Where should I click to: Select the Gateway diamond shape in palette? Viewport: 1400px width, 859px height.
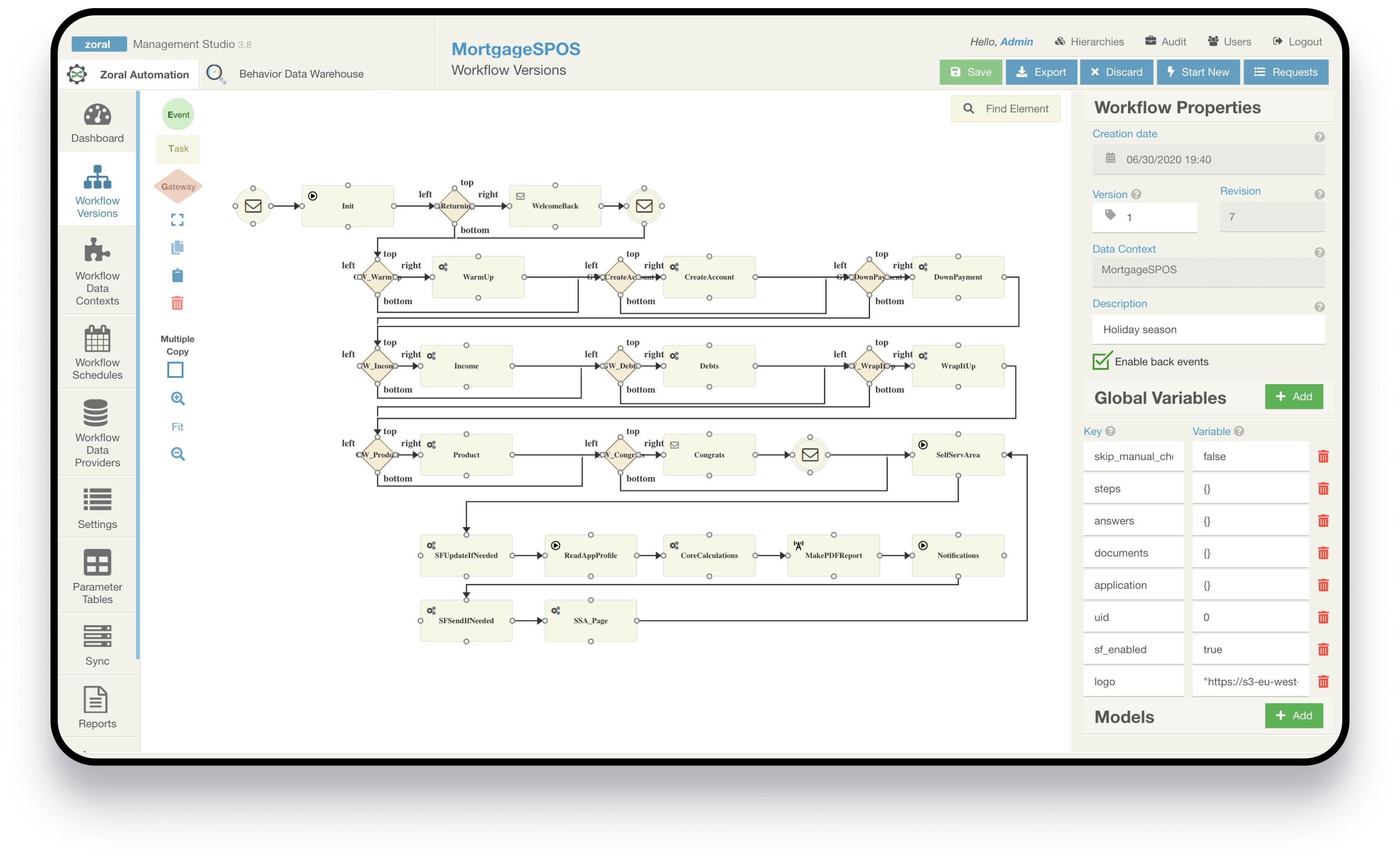[178, 186]
